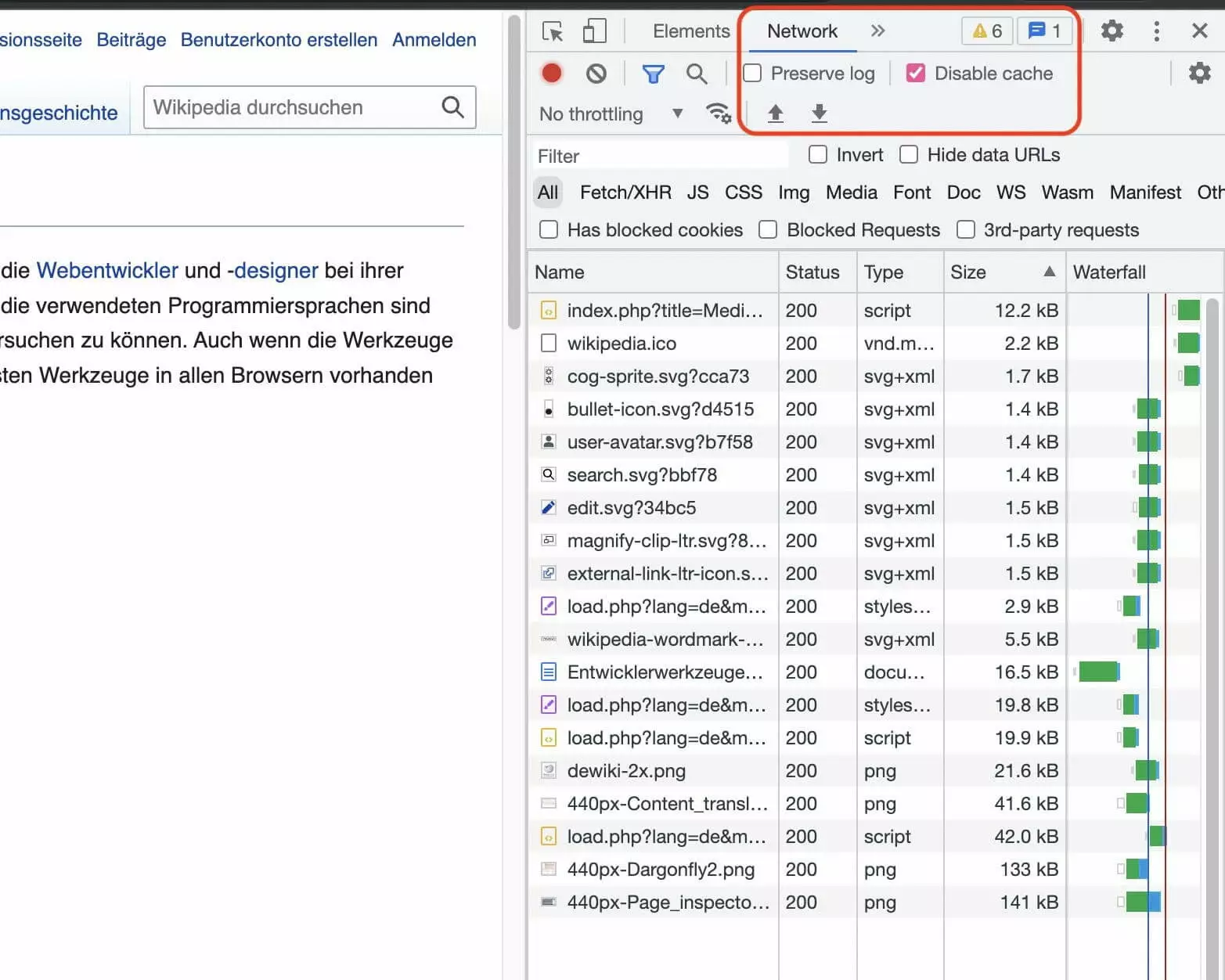
Task: Filter requests by Fetch/XHR
Action: [x=625, y=193]
